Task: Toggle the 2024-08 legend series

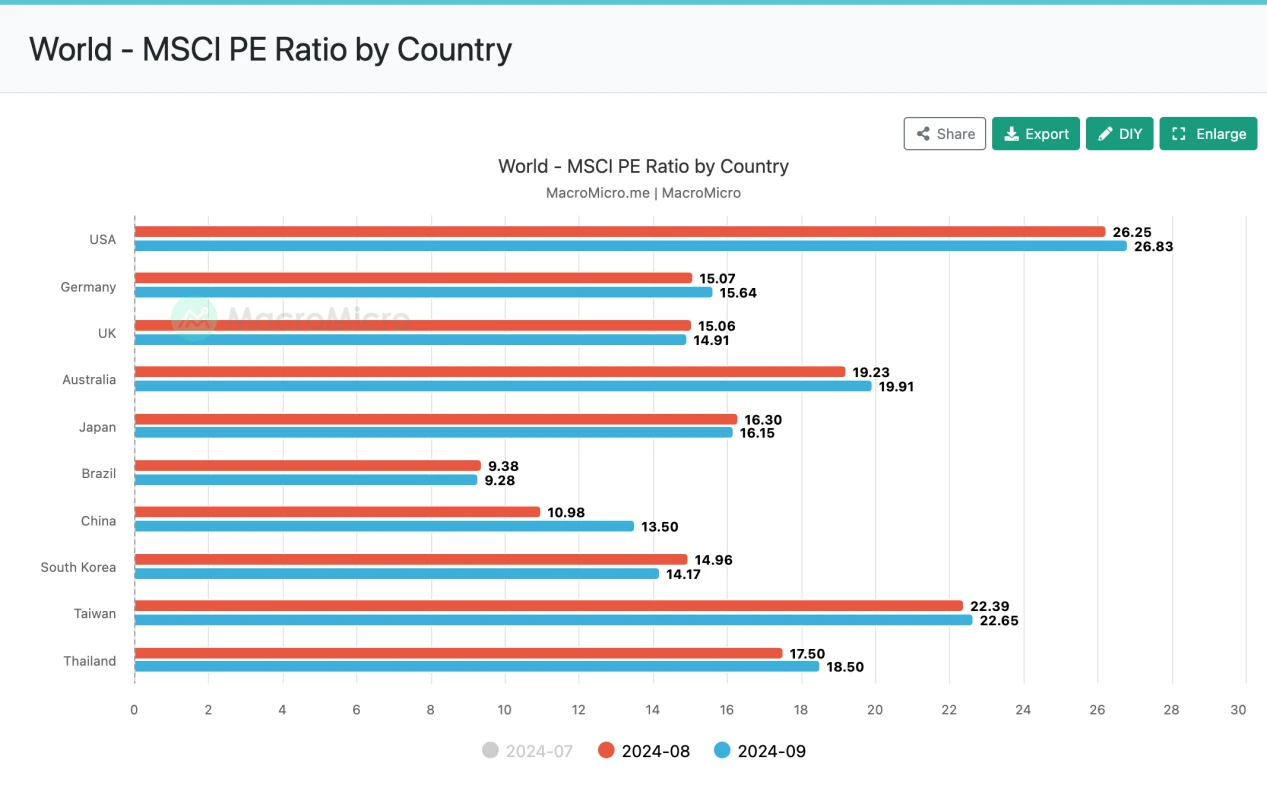Action: point(644,751)
